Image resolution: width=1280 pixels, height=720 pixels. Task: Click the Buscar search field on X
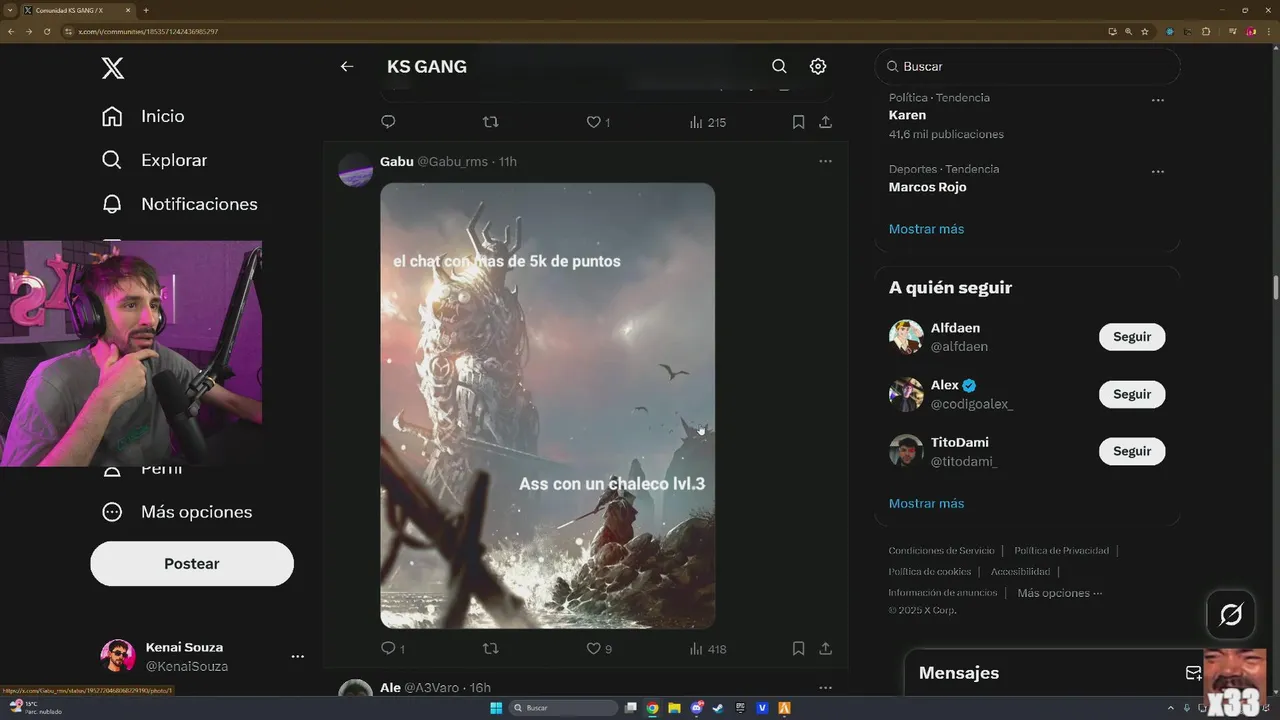1027,66
